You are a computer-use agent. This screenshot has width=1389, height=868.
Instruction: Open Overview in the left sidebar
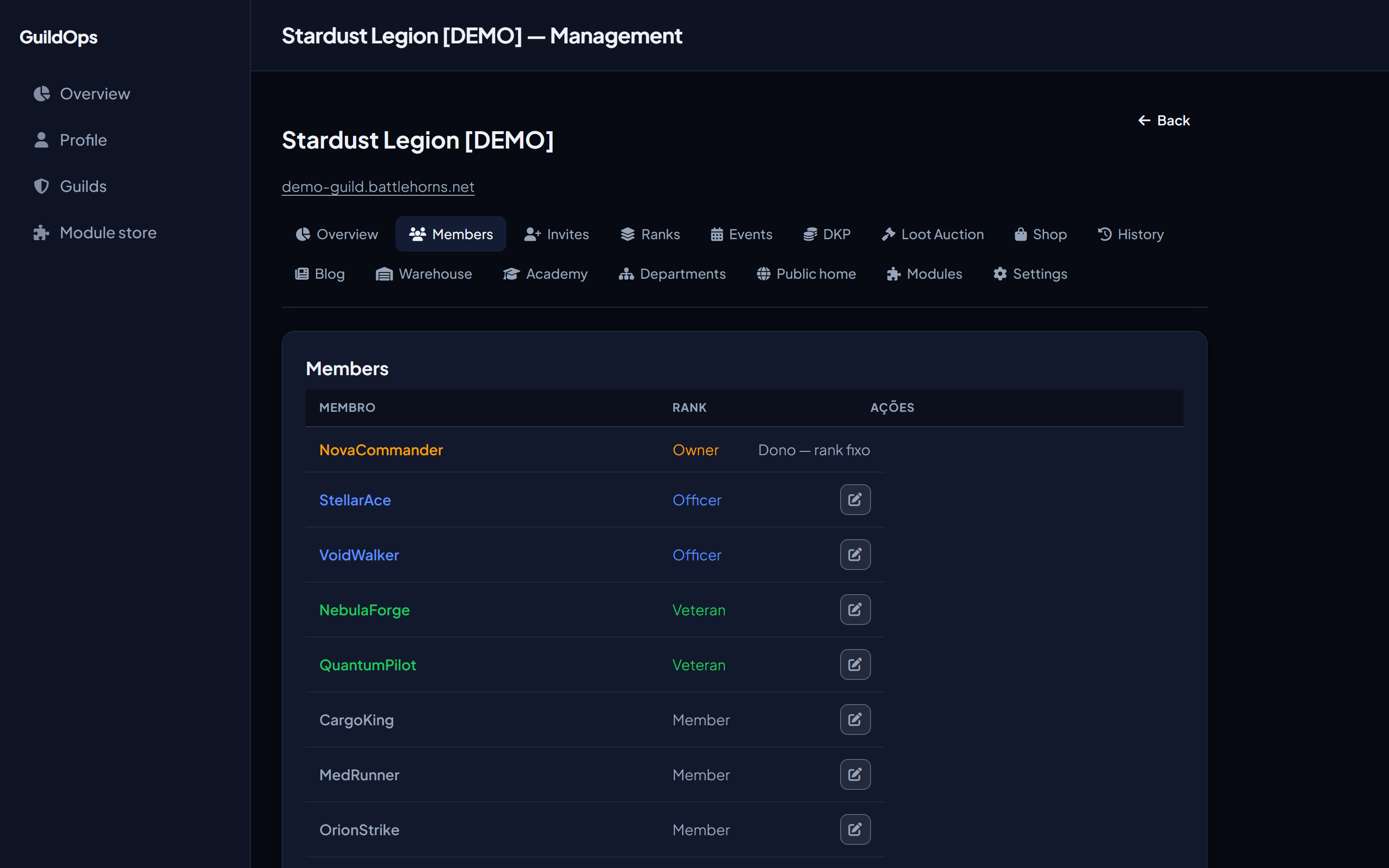[125, 94]
